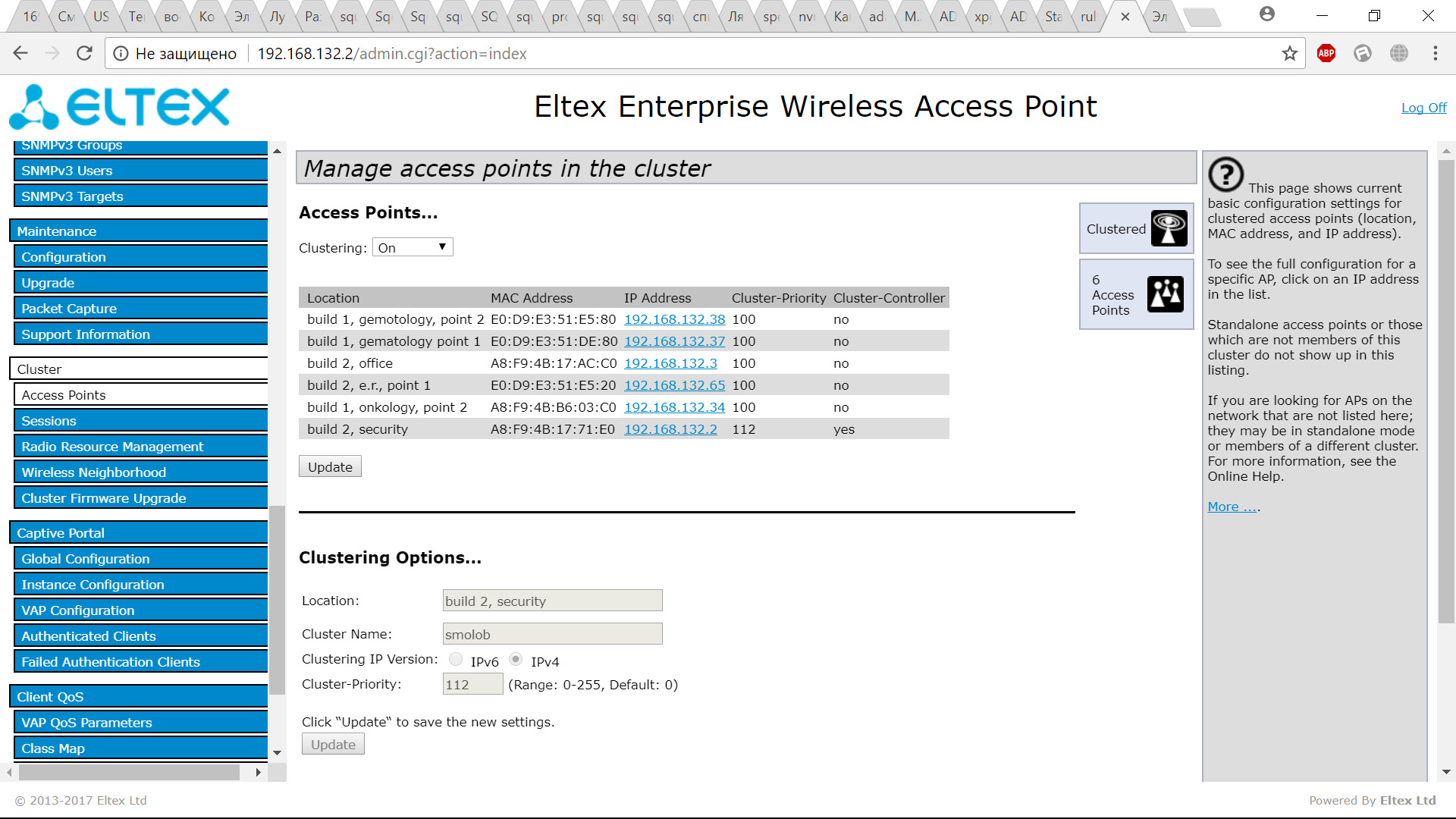Click the help question mark icon

click(x=1225, y=174)
